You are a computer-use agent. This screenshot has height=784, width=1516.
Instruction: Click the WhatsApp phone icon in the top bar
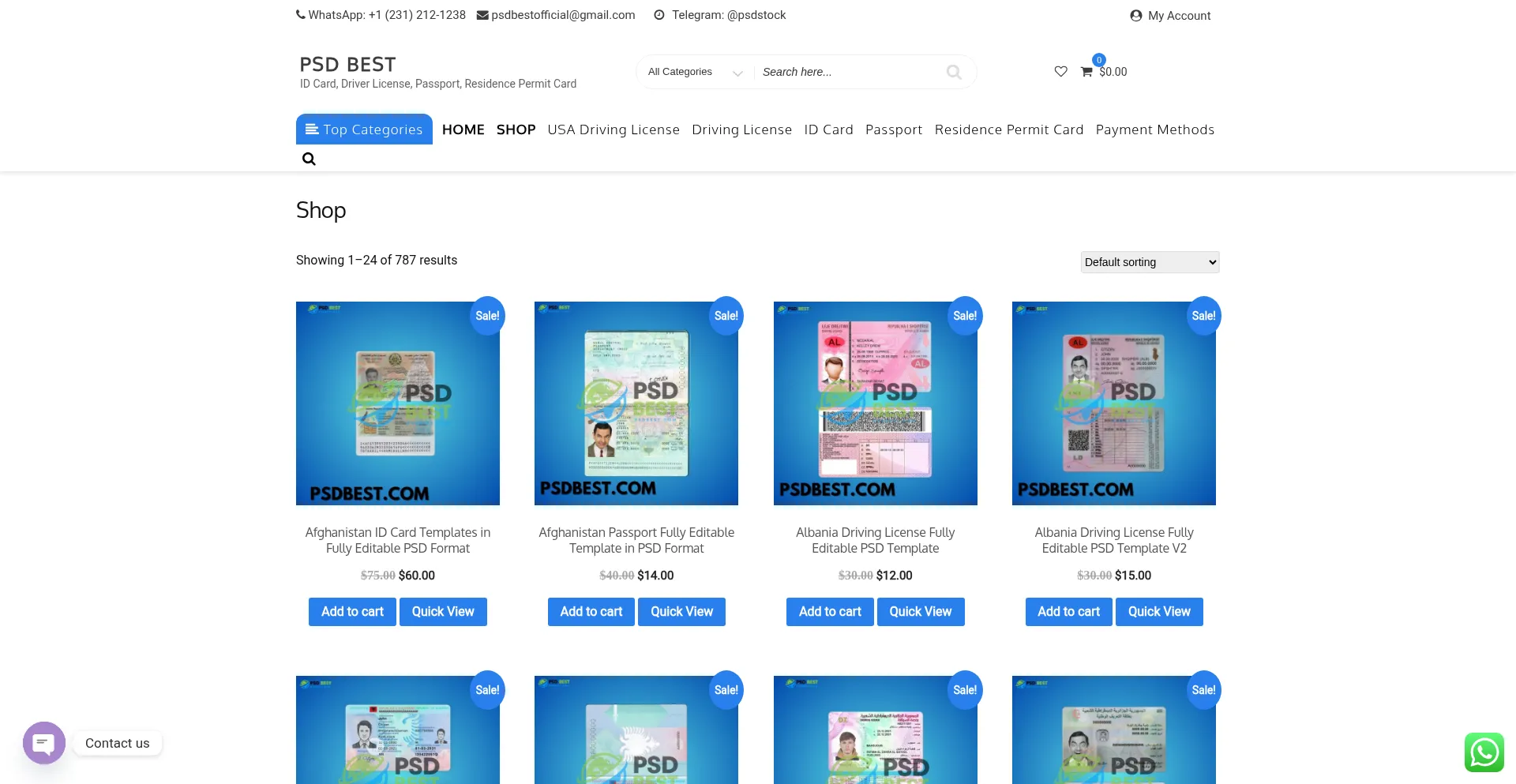click(x=301, y=15)
